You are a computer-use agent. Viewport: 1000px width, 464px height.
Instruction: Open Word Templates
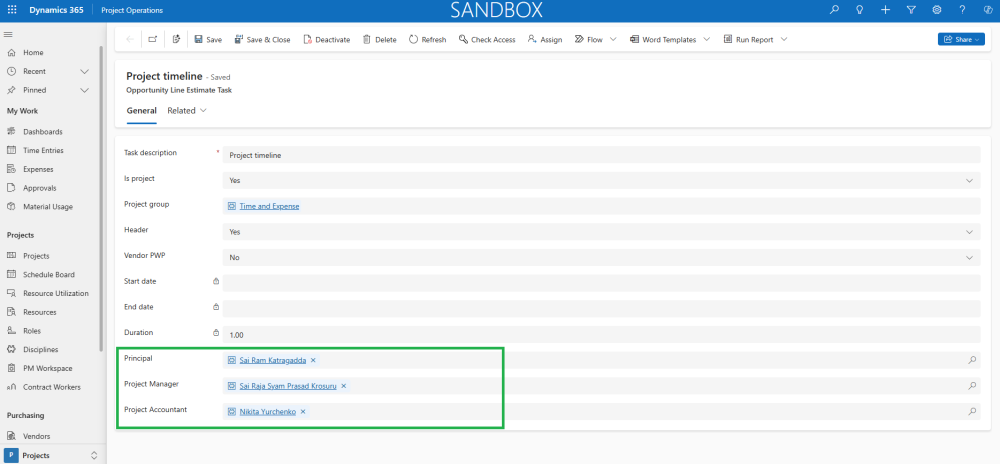coord(663,40)
